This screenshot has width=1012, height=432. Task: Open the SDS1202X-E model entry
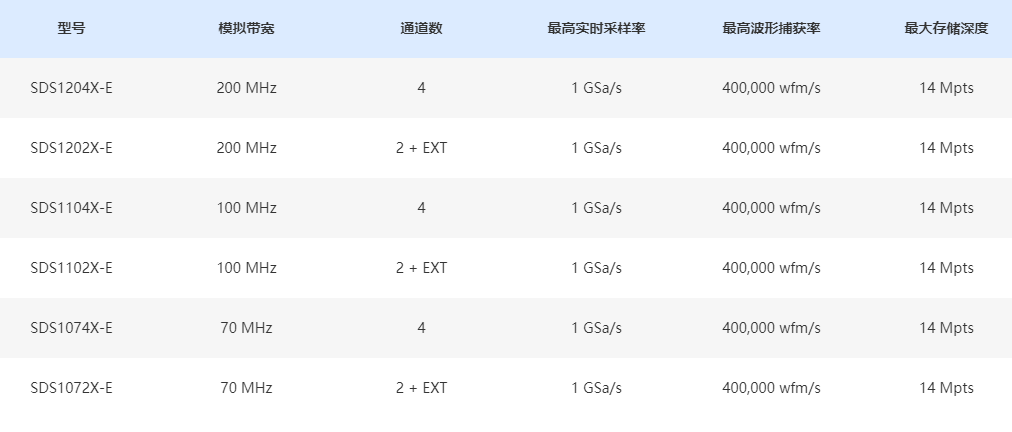[71, 148]
